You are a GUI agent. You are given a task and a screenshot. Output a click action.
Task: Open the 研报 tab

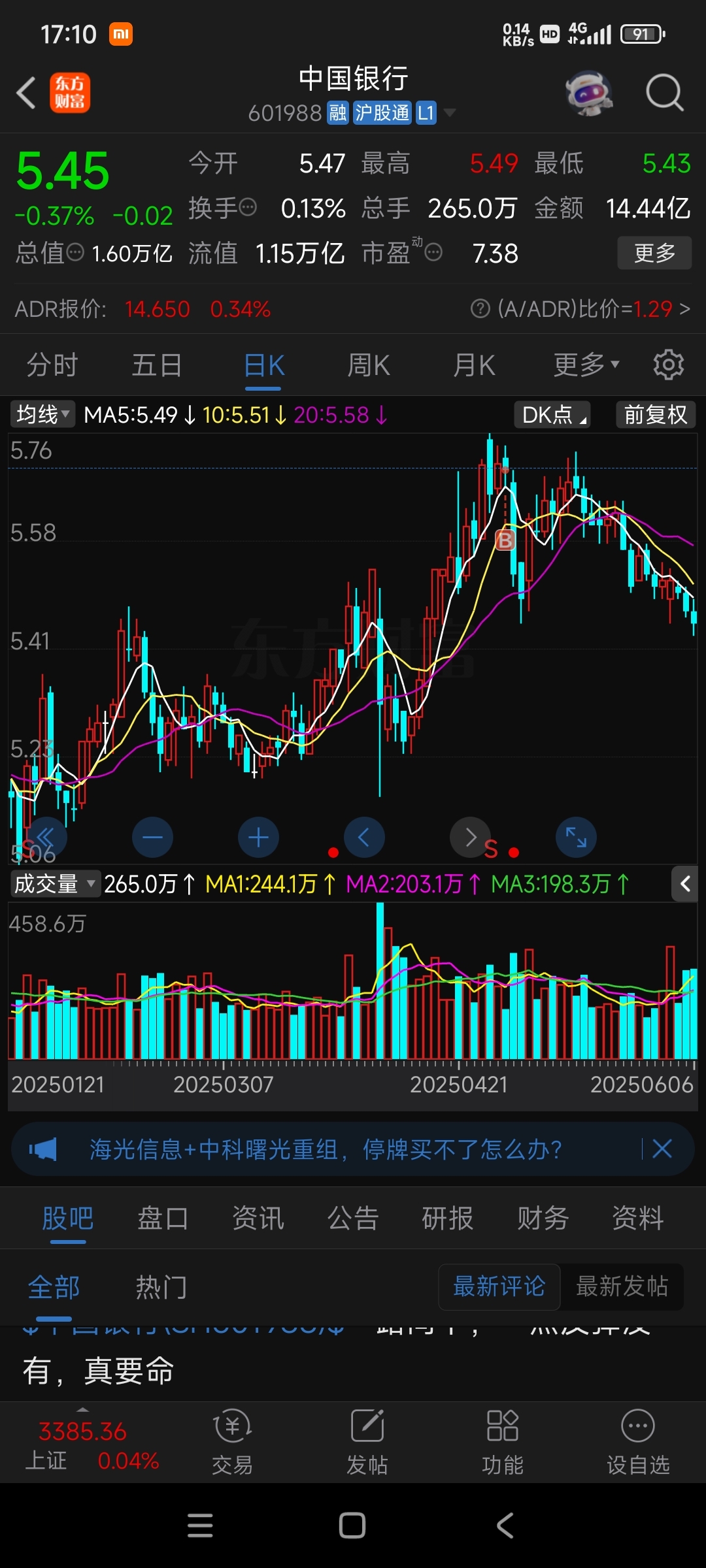coord(448,1218)
